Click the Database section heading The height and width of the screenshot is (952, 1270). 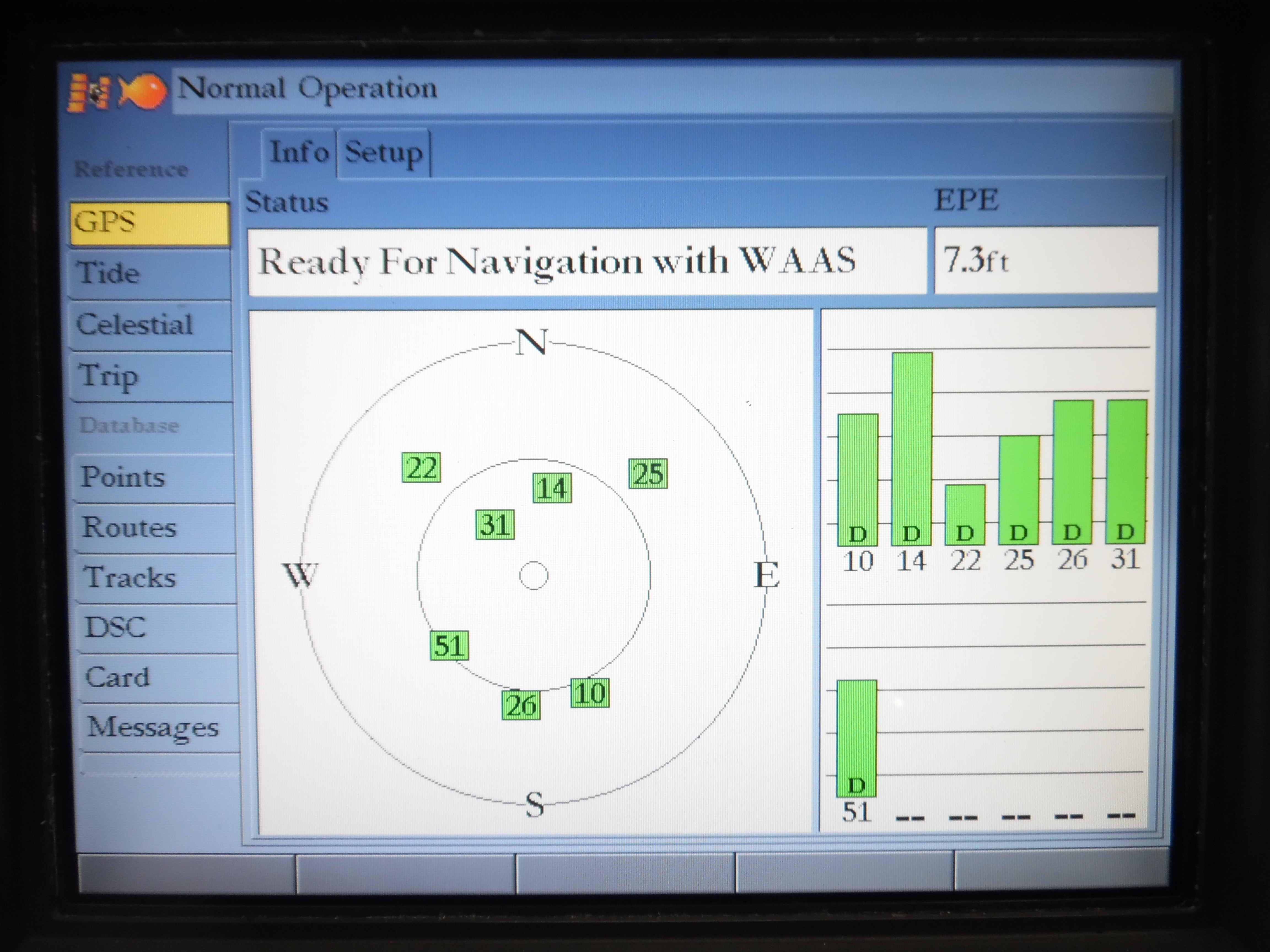point(129,425)
